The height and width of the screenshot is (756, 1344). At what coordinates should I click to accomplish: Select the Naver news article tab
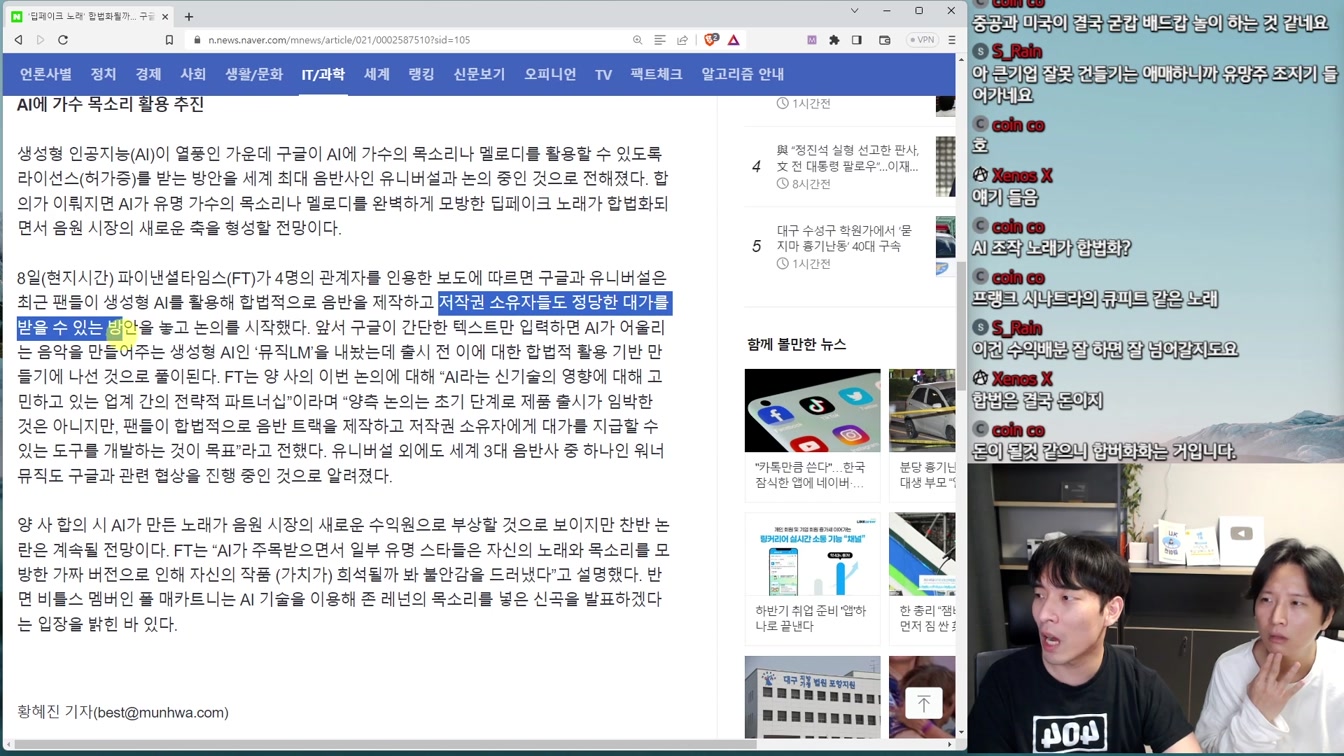tap(91, 16)
